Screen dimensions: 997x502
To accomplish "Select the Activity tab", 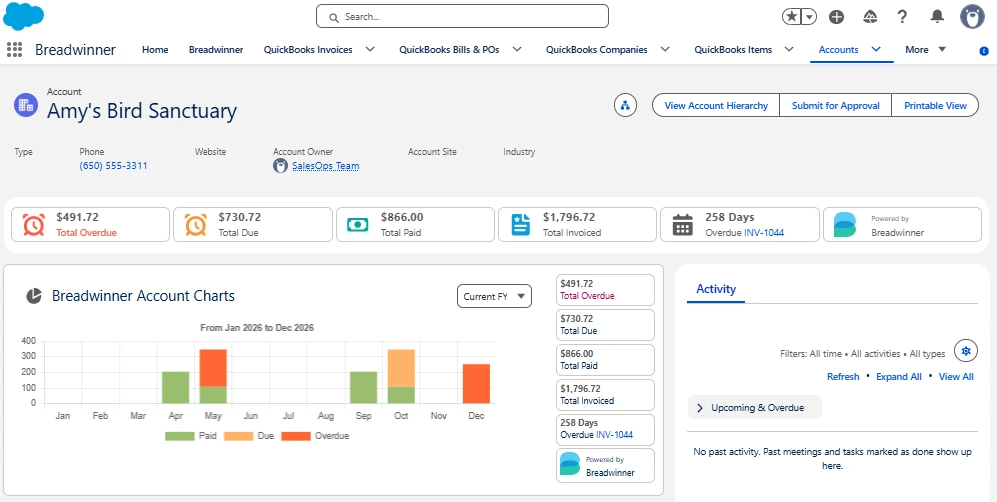I will [x=716, y=289].
